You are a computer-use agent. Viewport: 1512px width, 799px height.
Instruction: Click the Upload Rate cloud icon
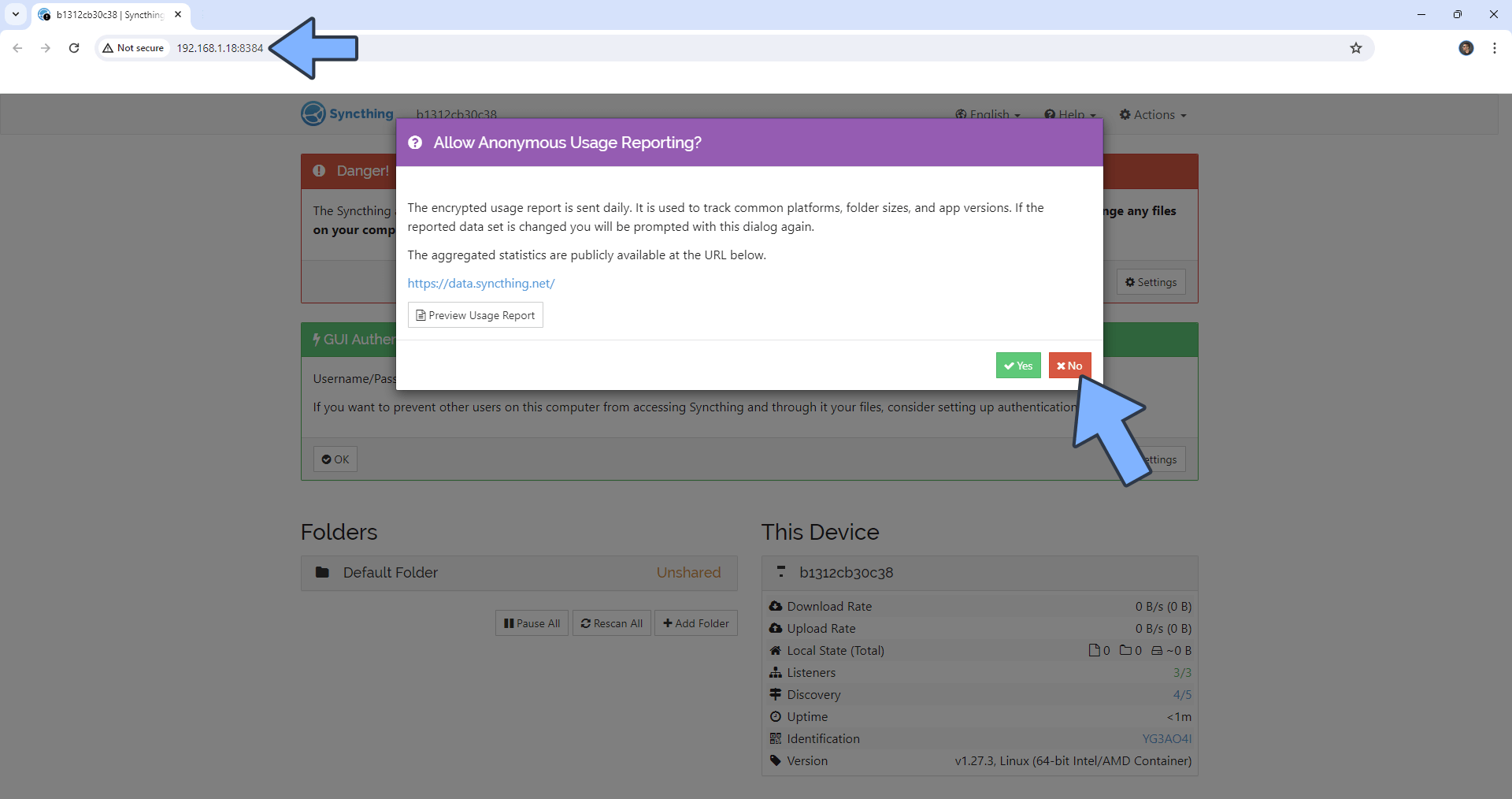776,628
